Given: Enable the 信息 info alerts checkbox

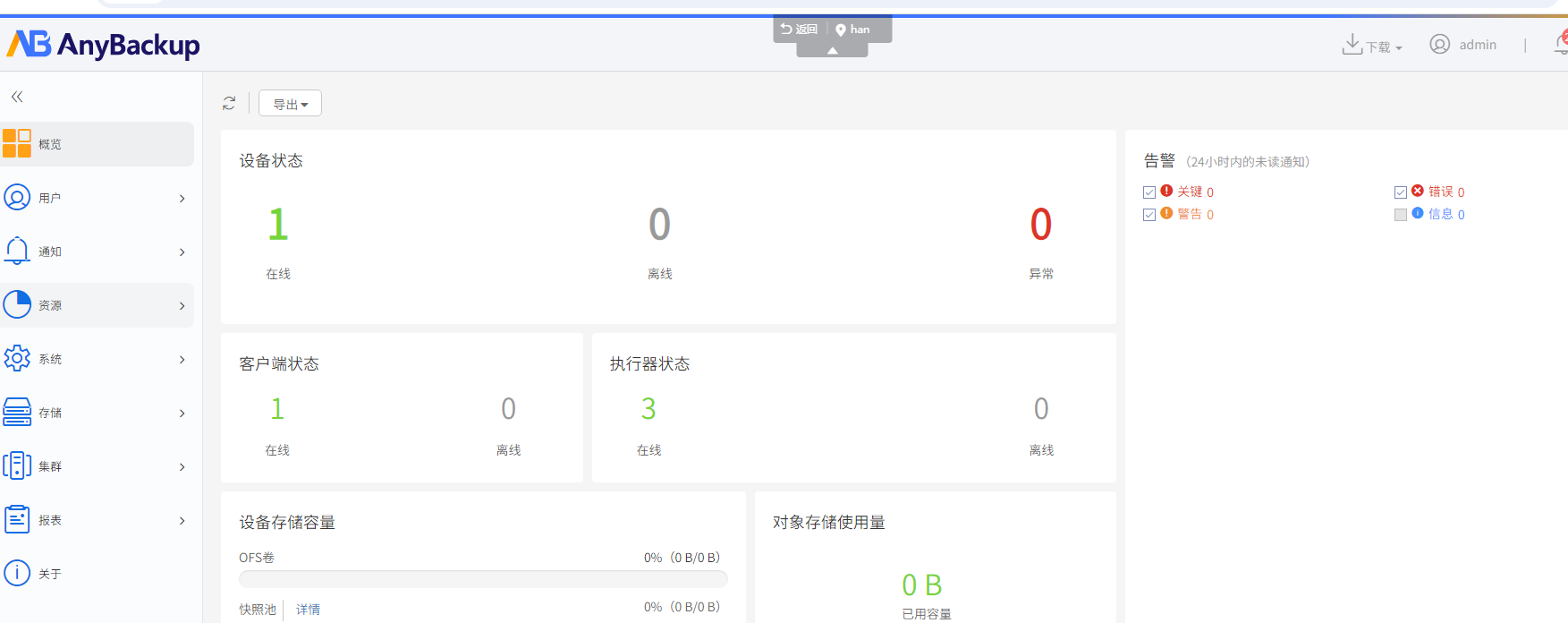Looking at the screenshot, I should point(1401,215).
